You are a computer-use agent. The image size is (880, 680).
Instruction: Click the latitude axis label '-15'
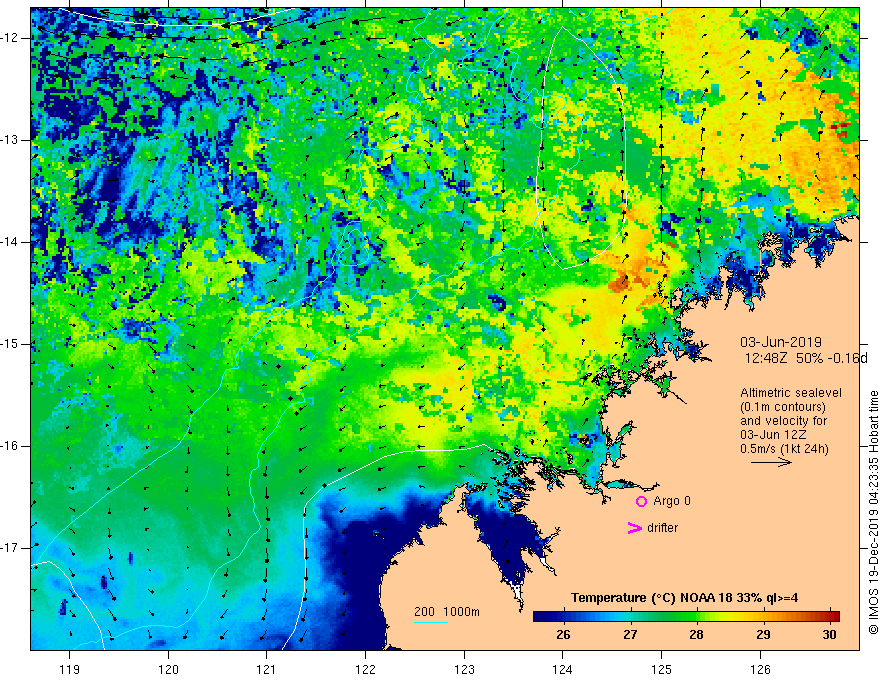click(11, 344)
